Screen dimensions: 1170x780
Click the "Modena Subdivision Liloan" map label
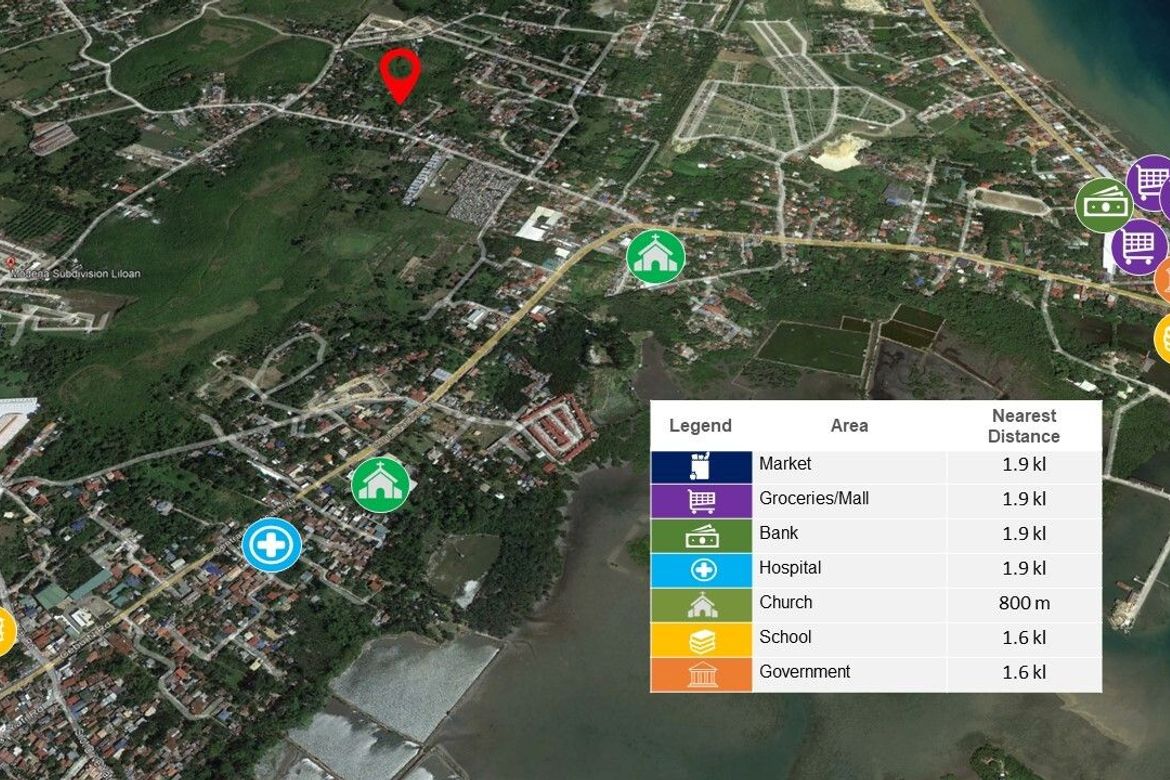tap(75, 274)
